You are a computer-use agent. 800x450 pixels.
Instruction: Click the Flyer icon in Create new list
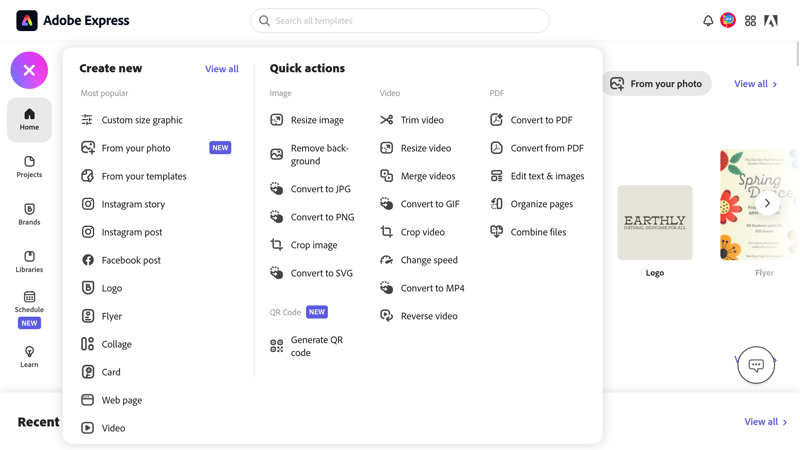(x=88, y=316)
